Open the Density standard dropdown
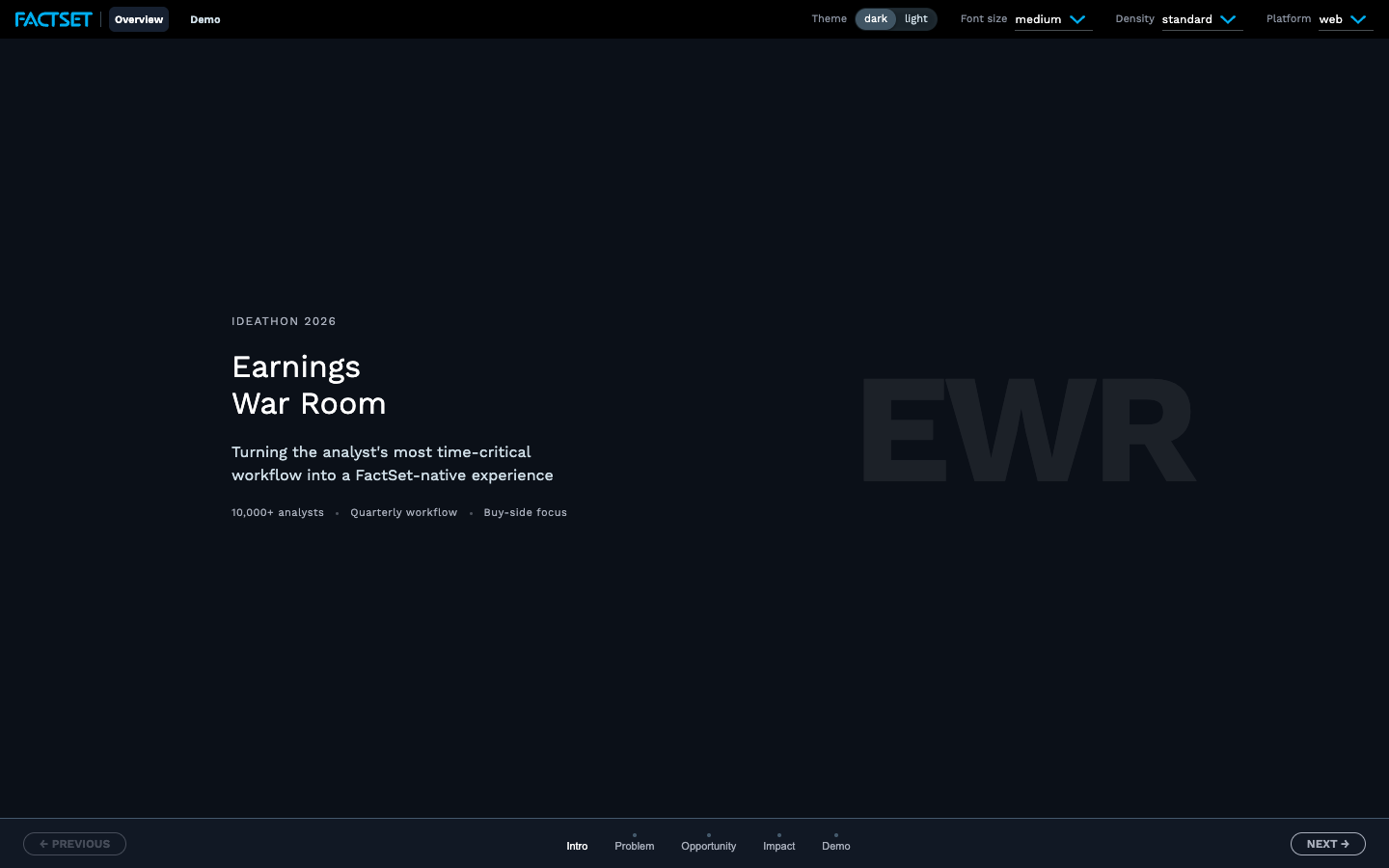Image resolution: width=1389 pixels, height=868 pixels. [1202, 19]
